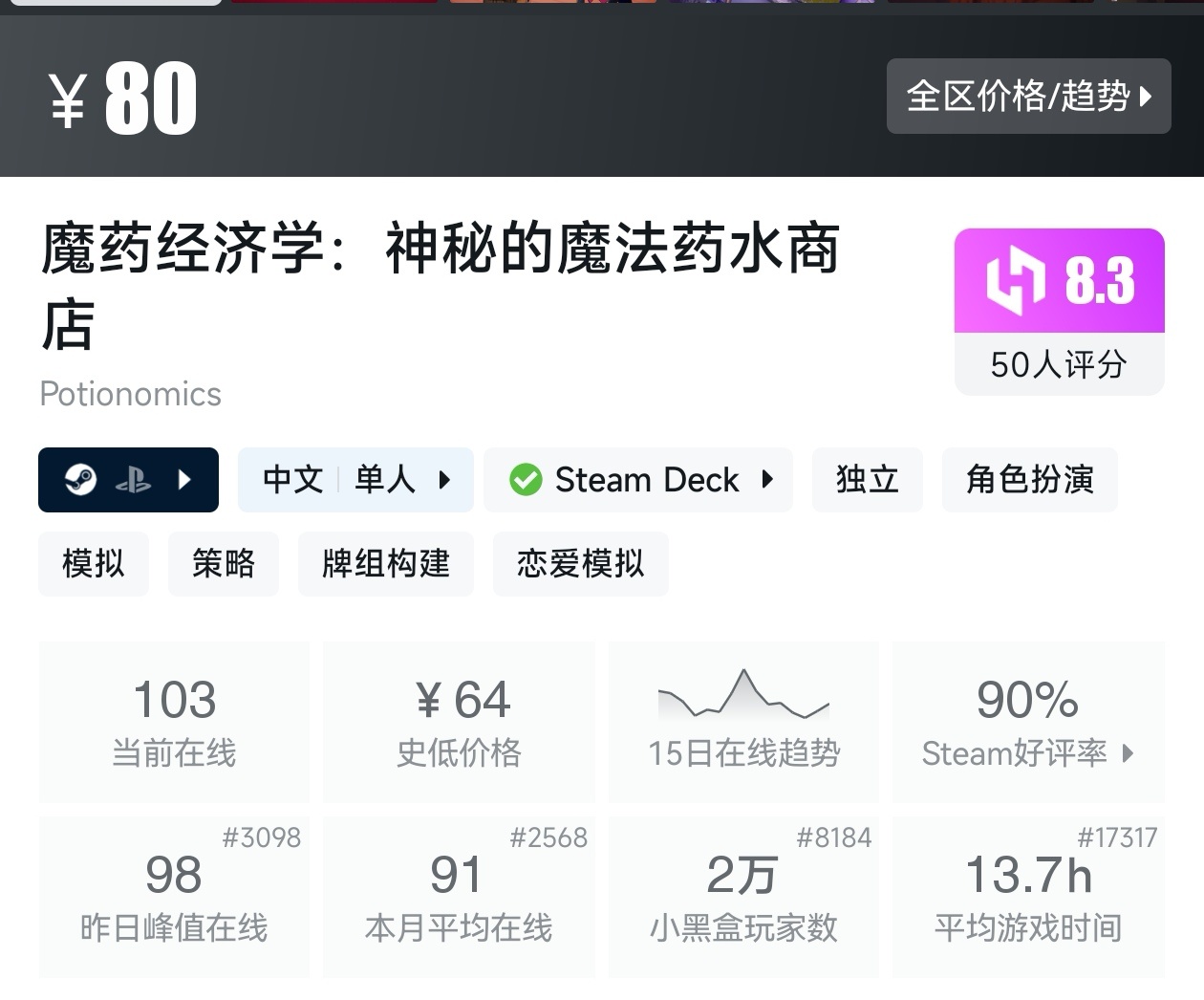Tap the 平均游戏时间 13.7h stat card

(x=1028, y=897)
